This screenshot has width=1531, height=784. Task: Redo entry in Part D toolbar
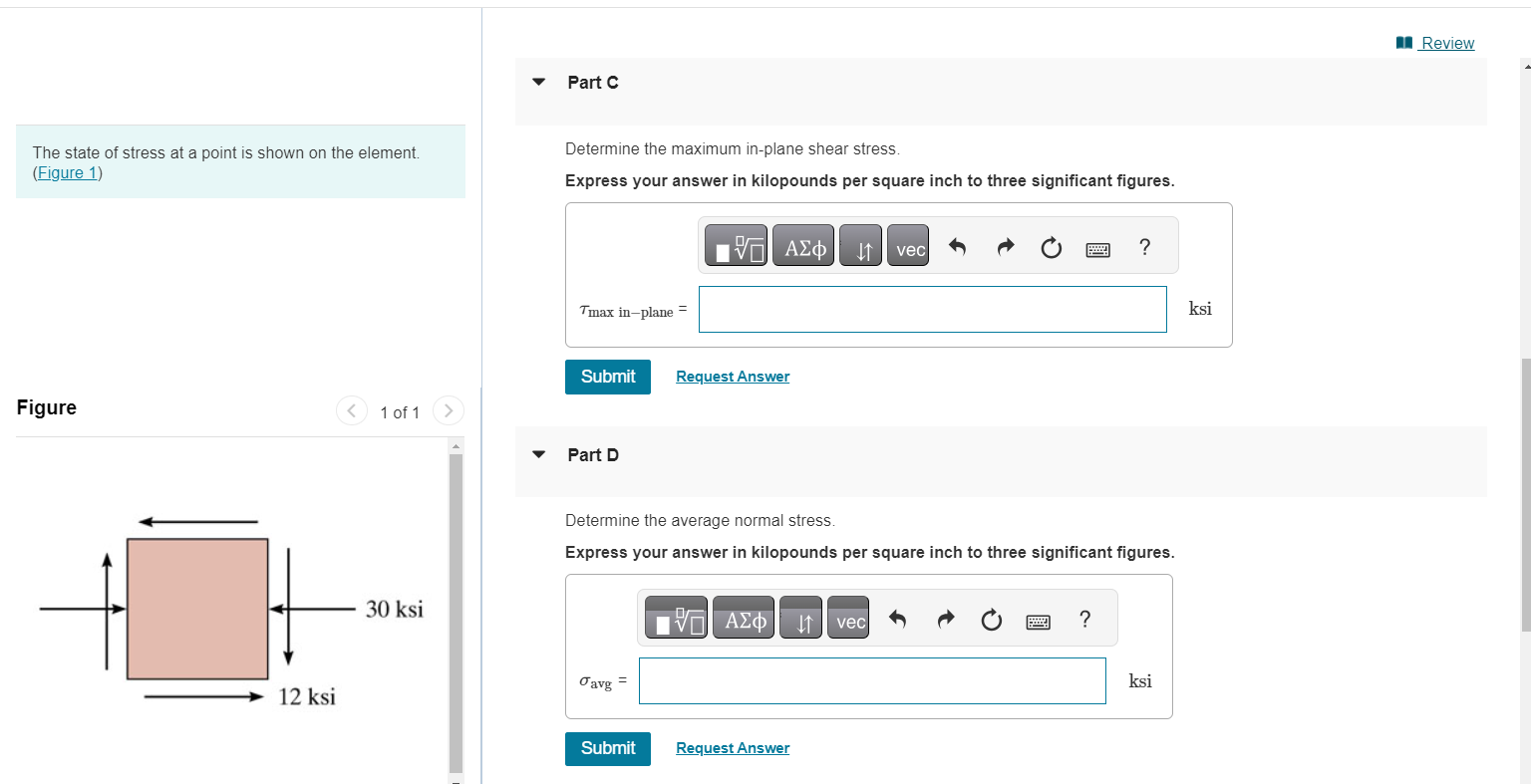945,620
